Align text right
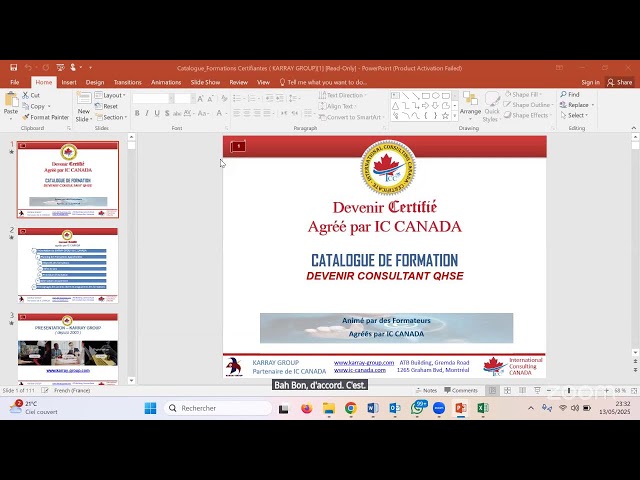This screenshot has width=640, height=480. click(x=257, y=113)
